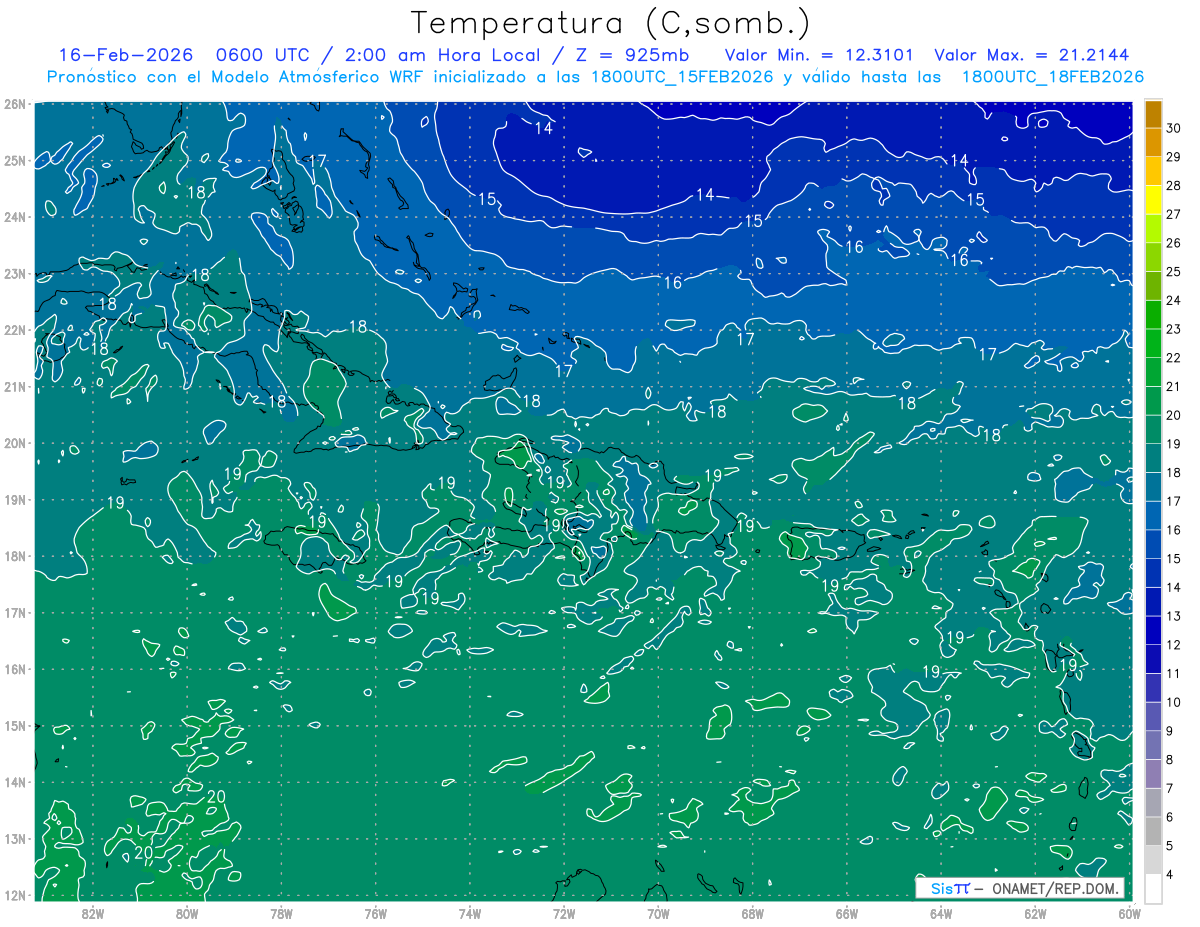Image resolution: width=1200 pixels, height=927 pixels.
Task: Click color bar legend label '25'
Action: [1173, 272]
